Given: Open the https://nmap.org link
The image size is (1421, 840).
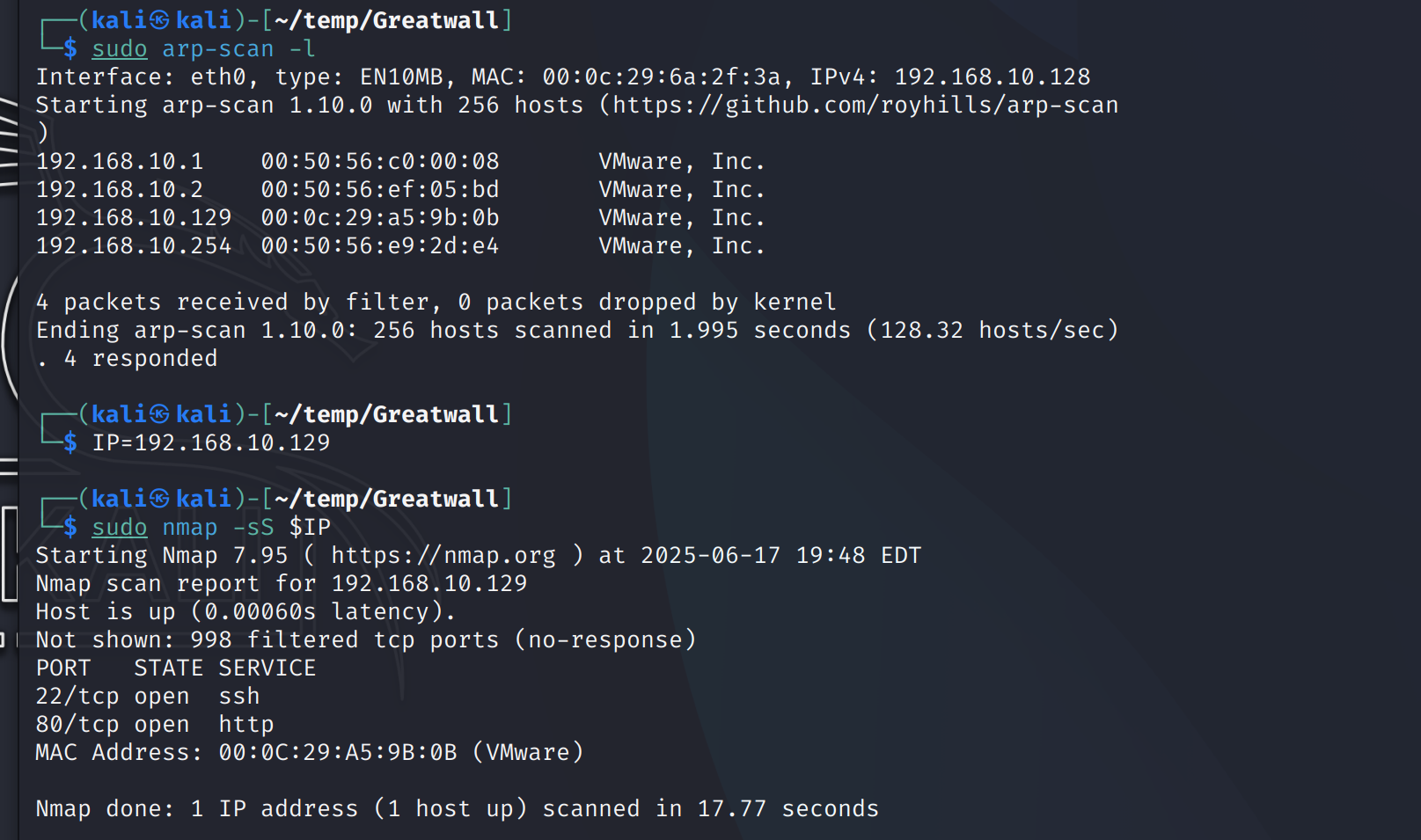Looking at the screenshot, I should 443,556.
